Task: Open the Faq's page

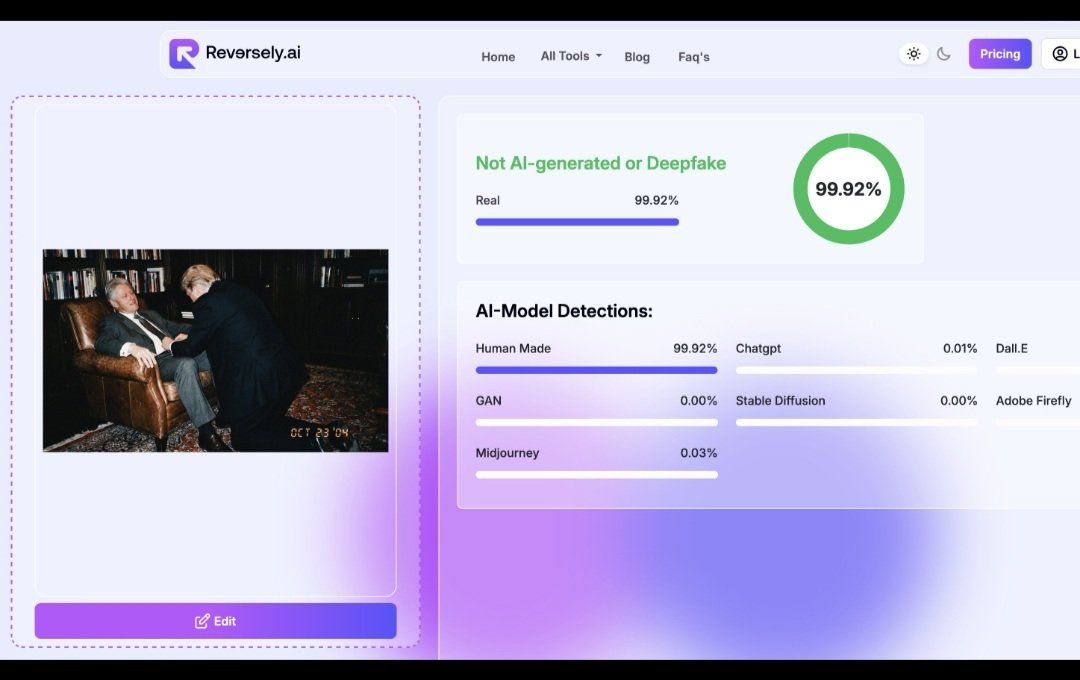Action: coord(693,57)
